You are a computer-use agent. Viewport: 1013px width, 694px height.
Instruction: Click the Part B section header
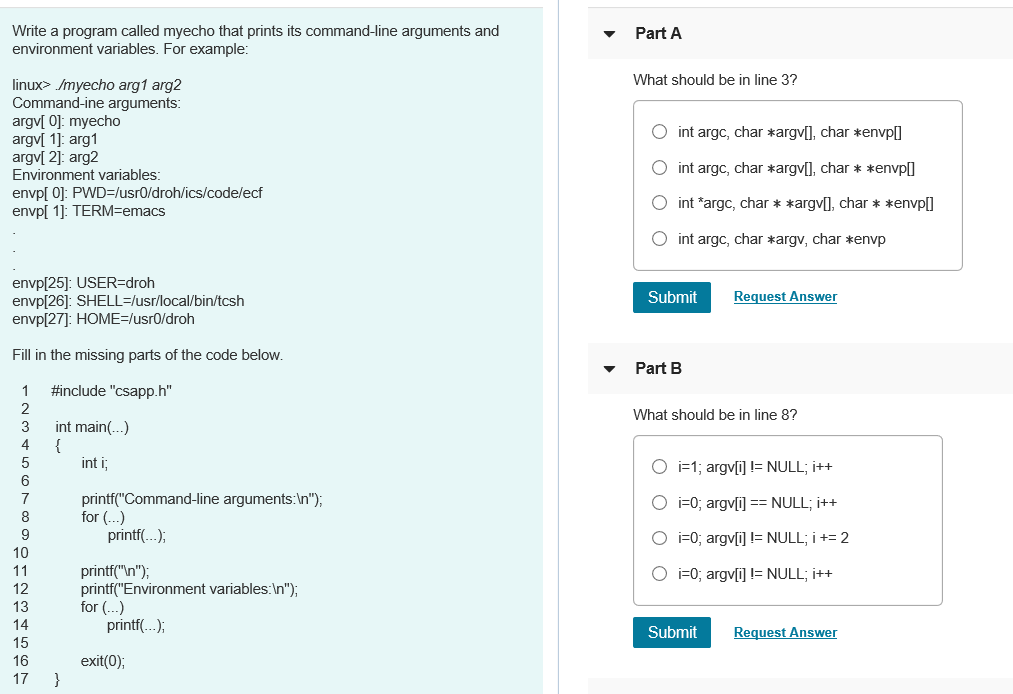[x=657, y=368]
